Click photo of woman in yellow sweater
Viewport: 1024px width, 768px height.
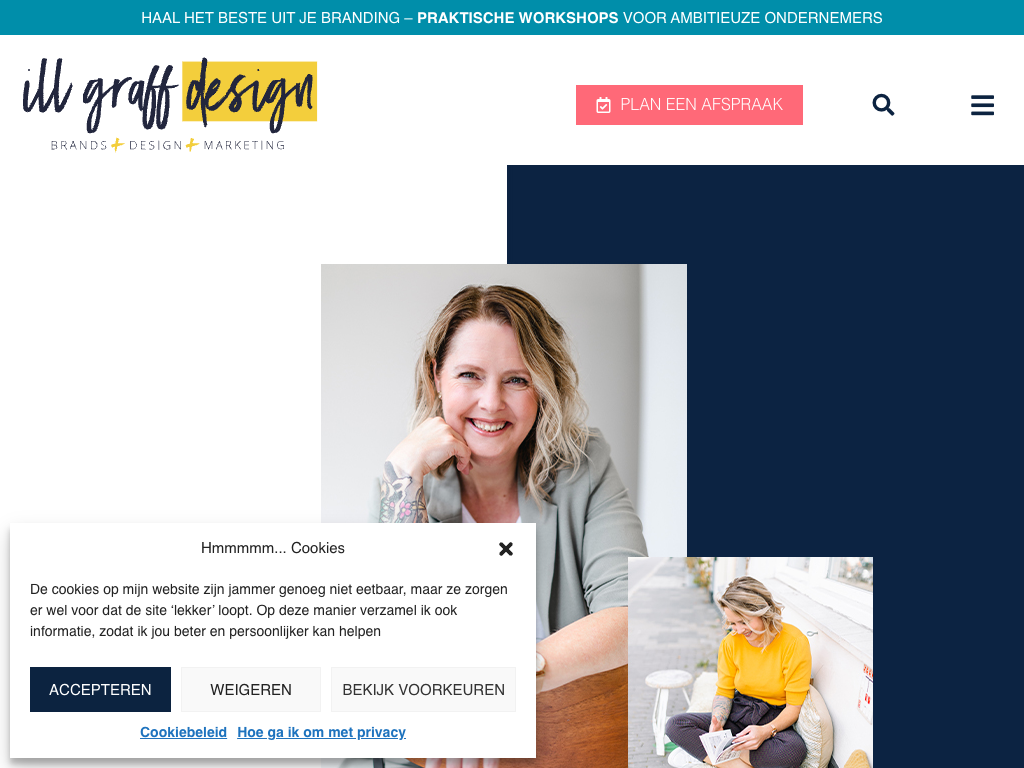click(x=750, y=662)
